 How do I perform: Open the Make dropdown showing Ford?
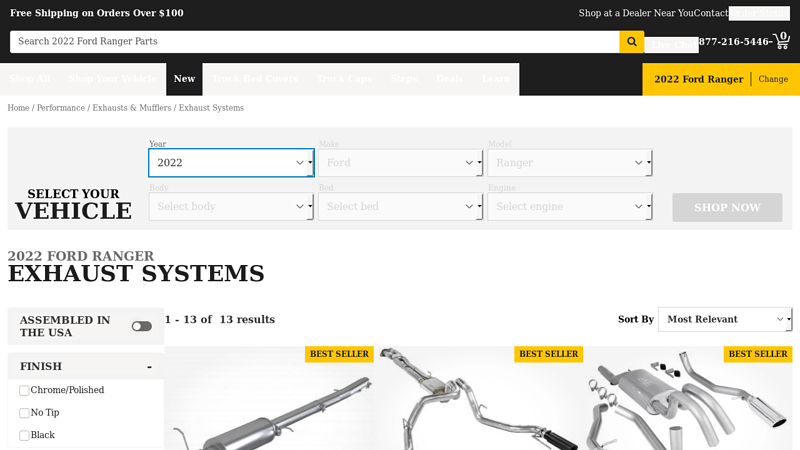pyautogui.click(x=401, y=163)
